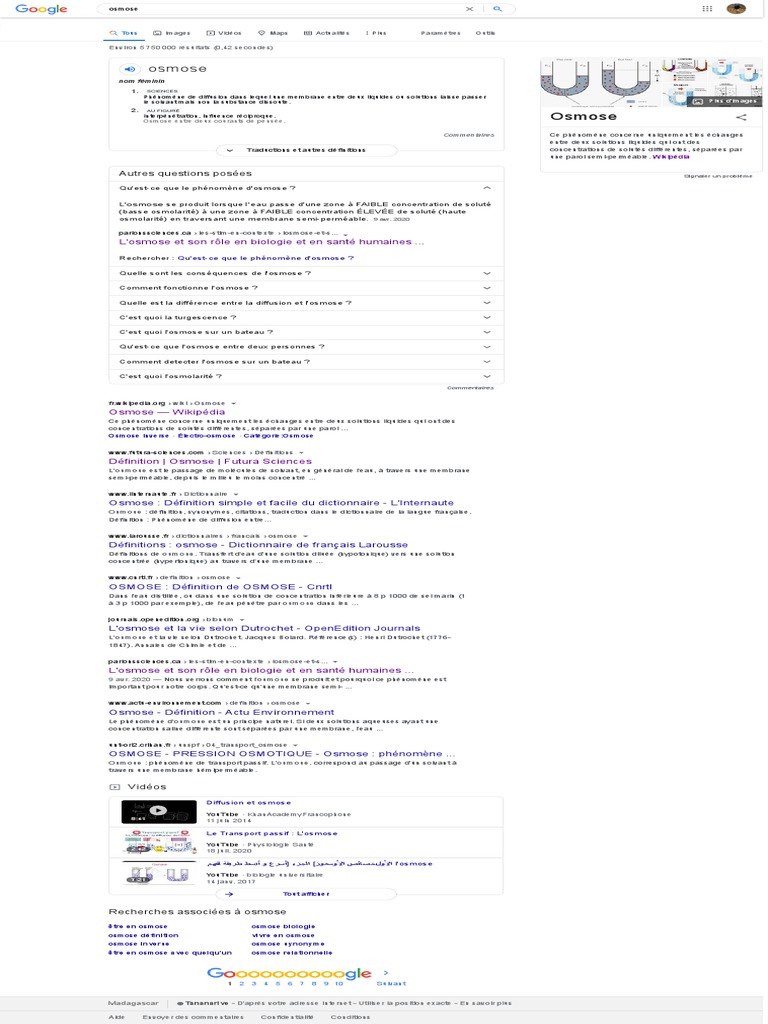Open the account profile avatar

pyautogui.click(x=736, y=8)
